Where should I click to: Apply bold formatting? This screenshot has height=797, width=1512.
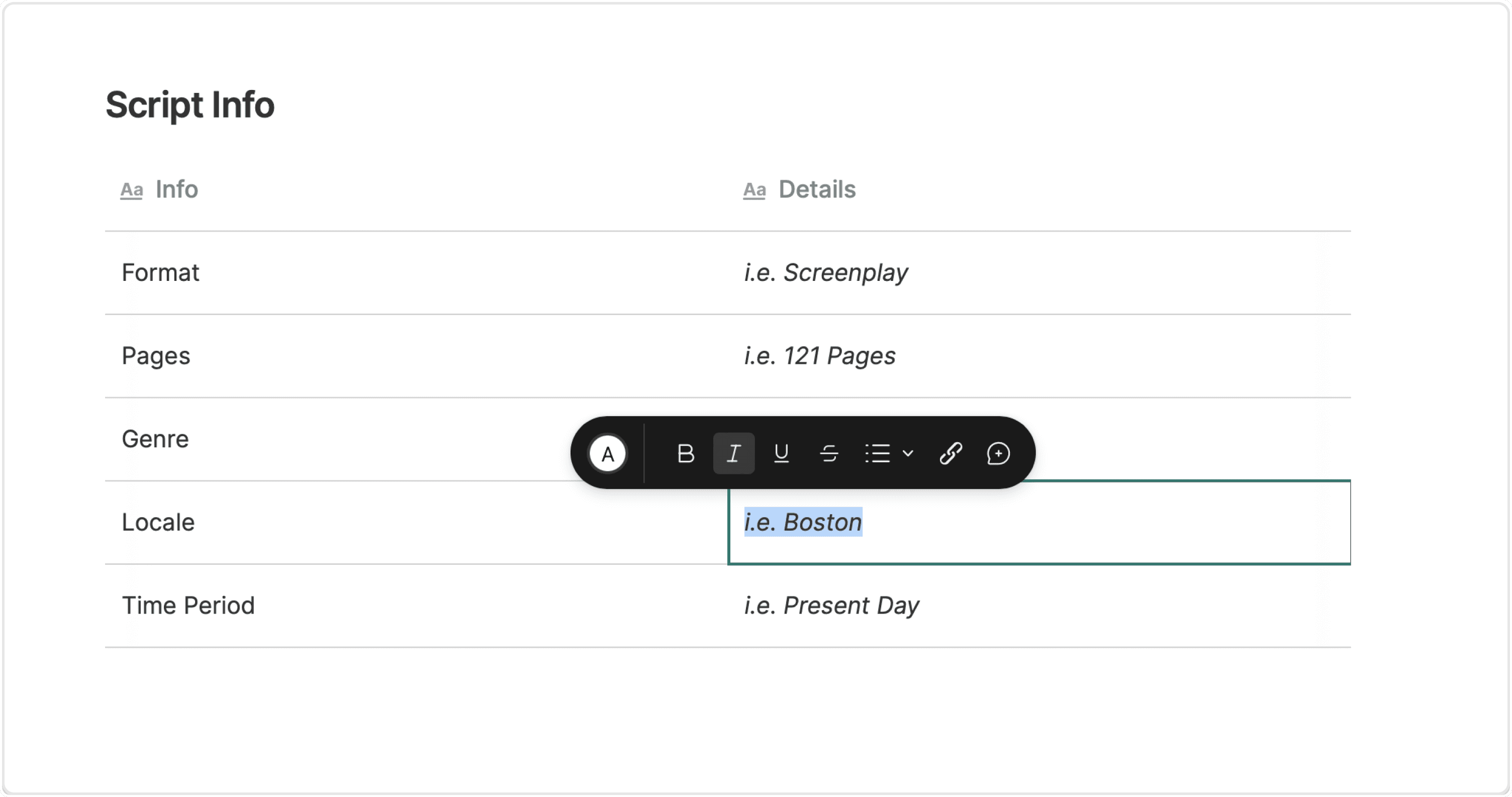pos(686,454)
